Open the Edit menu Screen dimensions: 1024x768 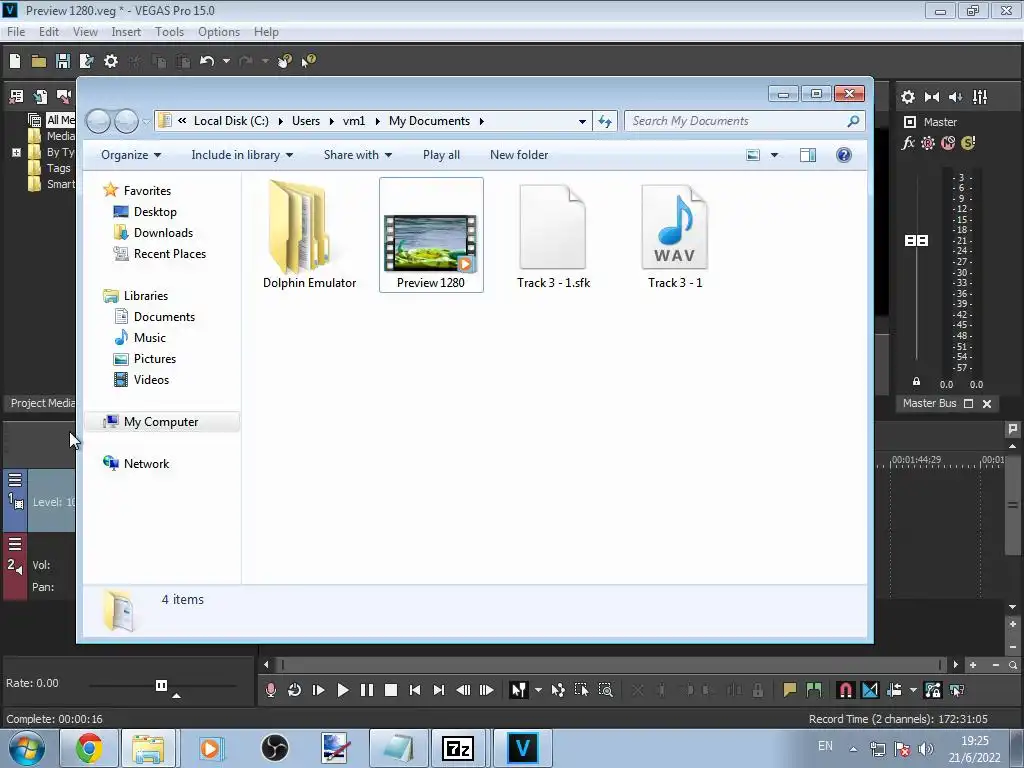click(x=49, y=32)
